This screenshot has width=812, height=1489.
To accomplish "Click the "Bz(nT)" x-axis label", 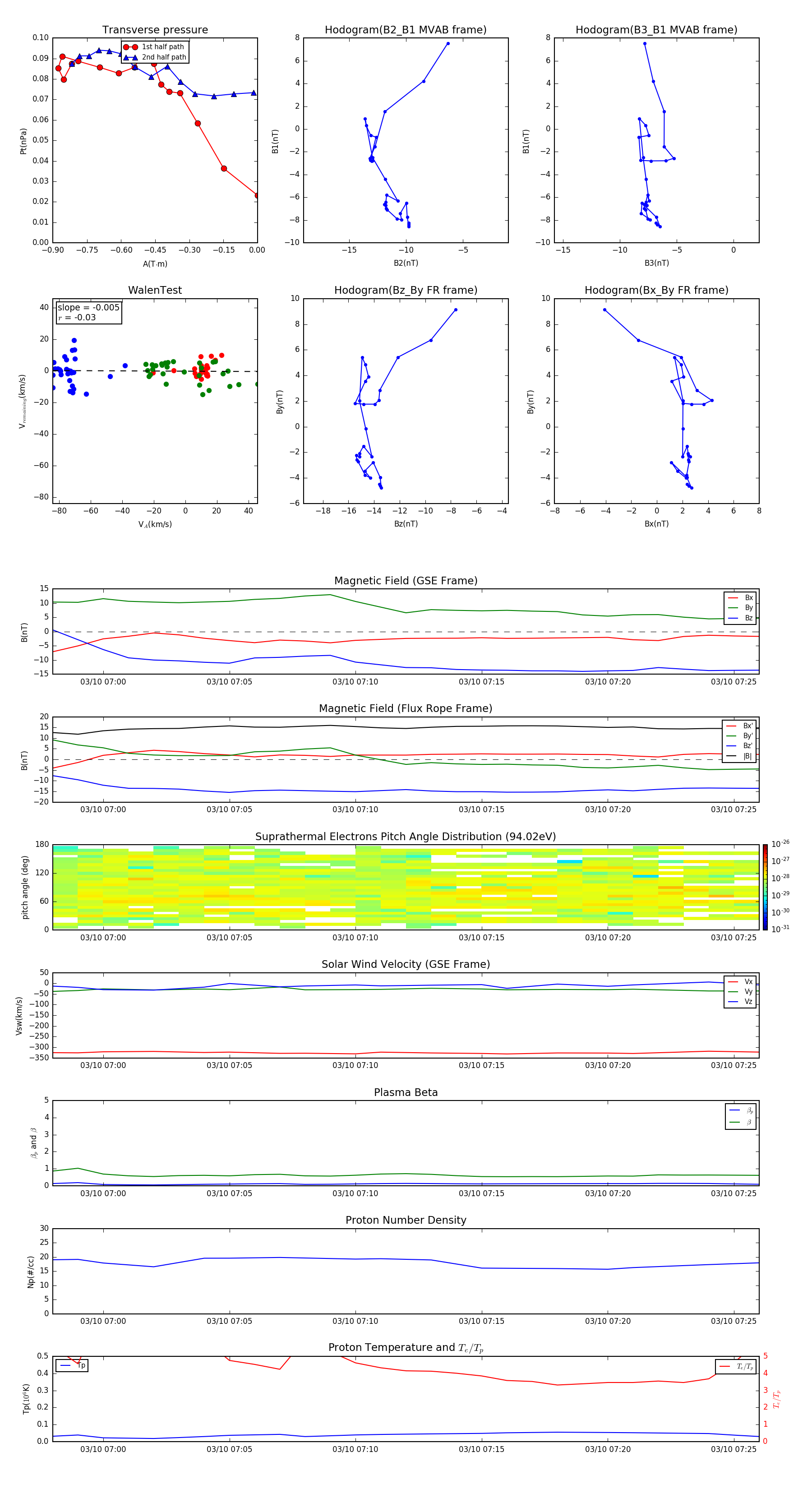I will point(406,524).
